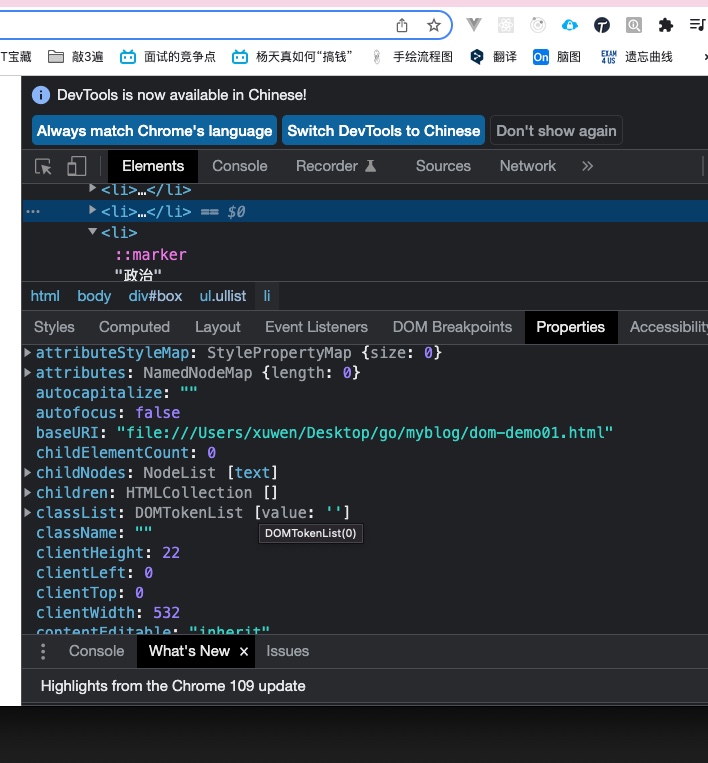708x763 pixels.
Task: Select the Properties sidebar tab
Action: (571, 327)
